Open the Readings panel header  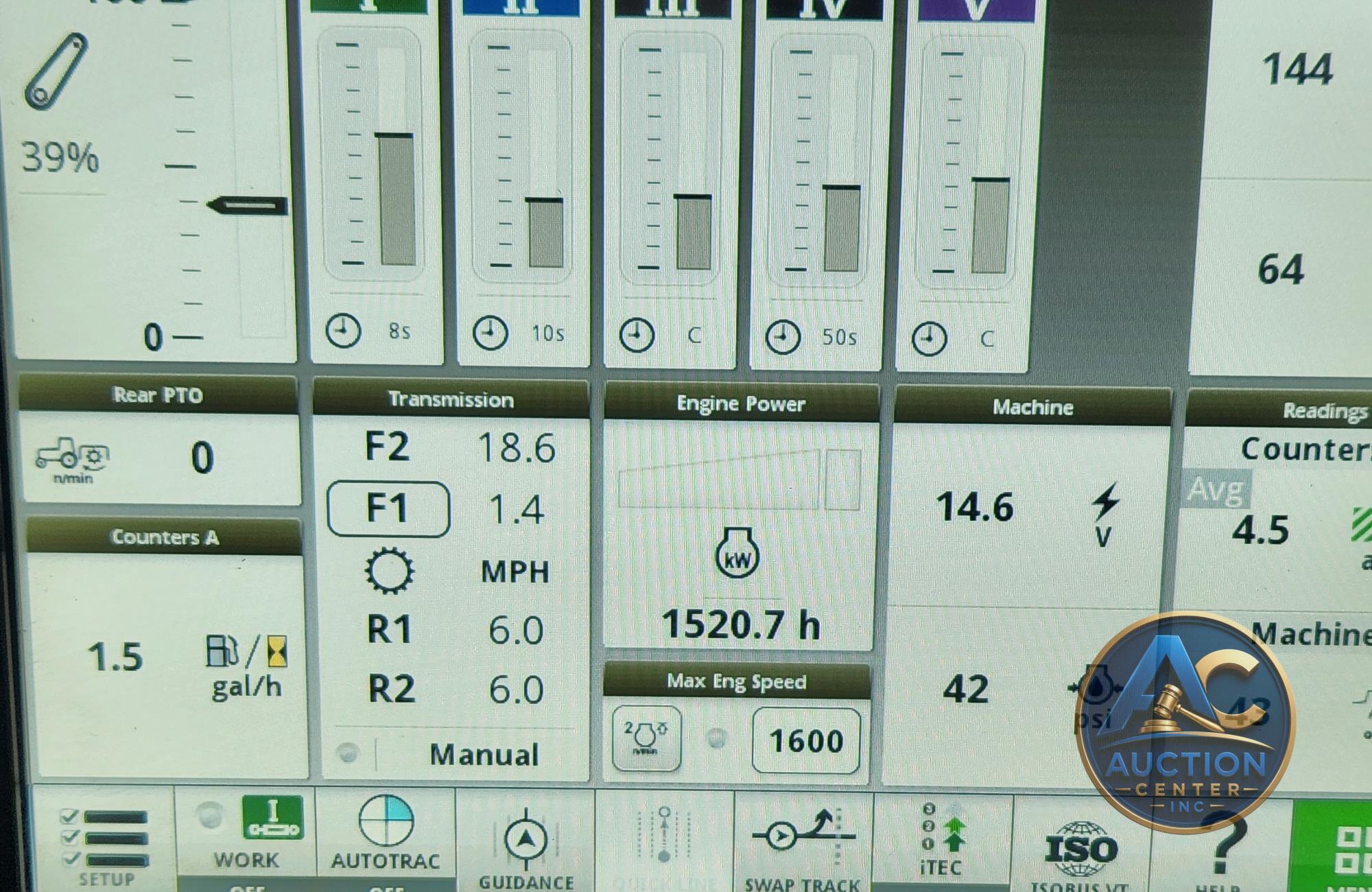(1280, 410)
